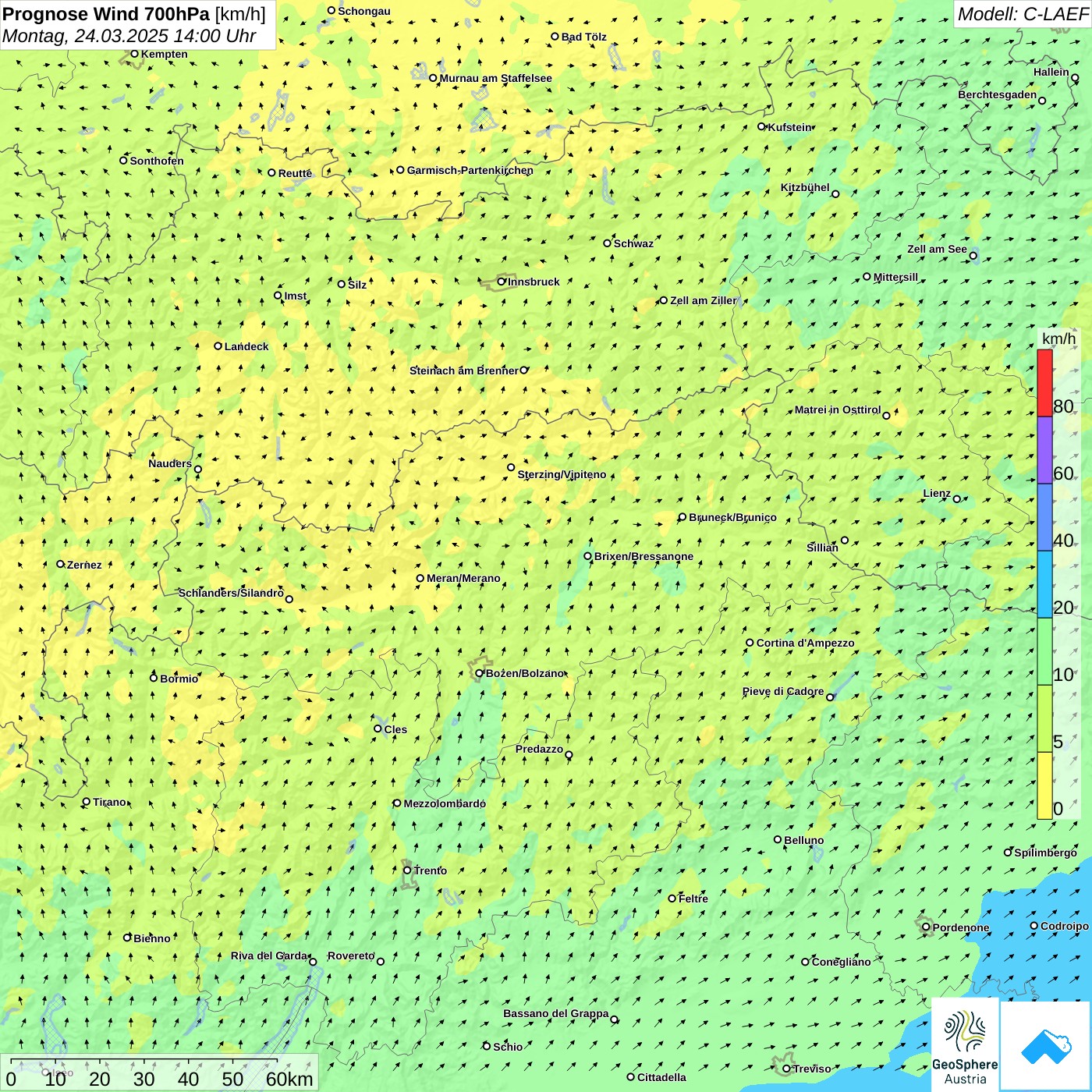1092x1092 pixels.
Task: Click the Bassano del Grappa label
Action: (556, 1013)
